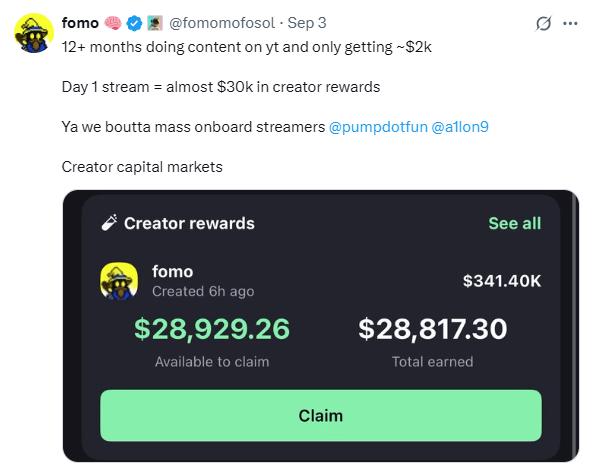The image size is (594, 467).
Task: Open fomo's wizard profile avatar
Action: pos(34,33)
